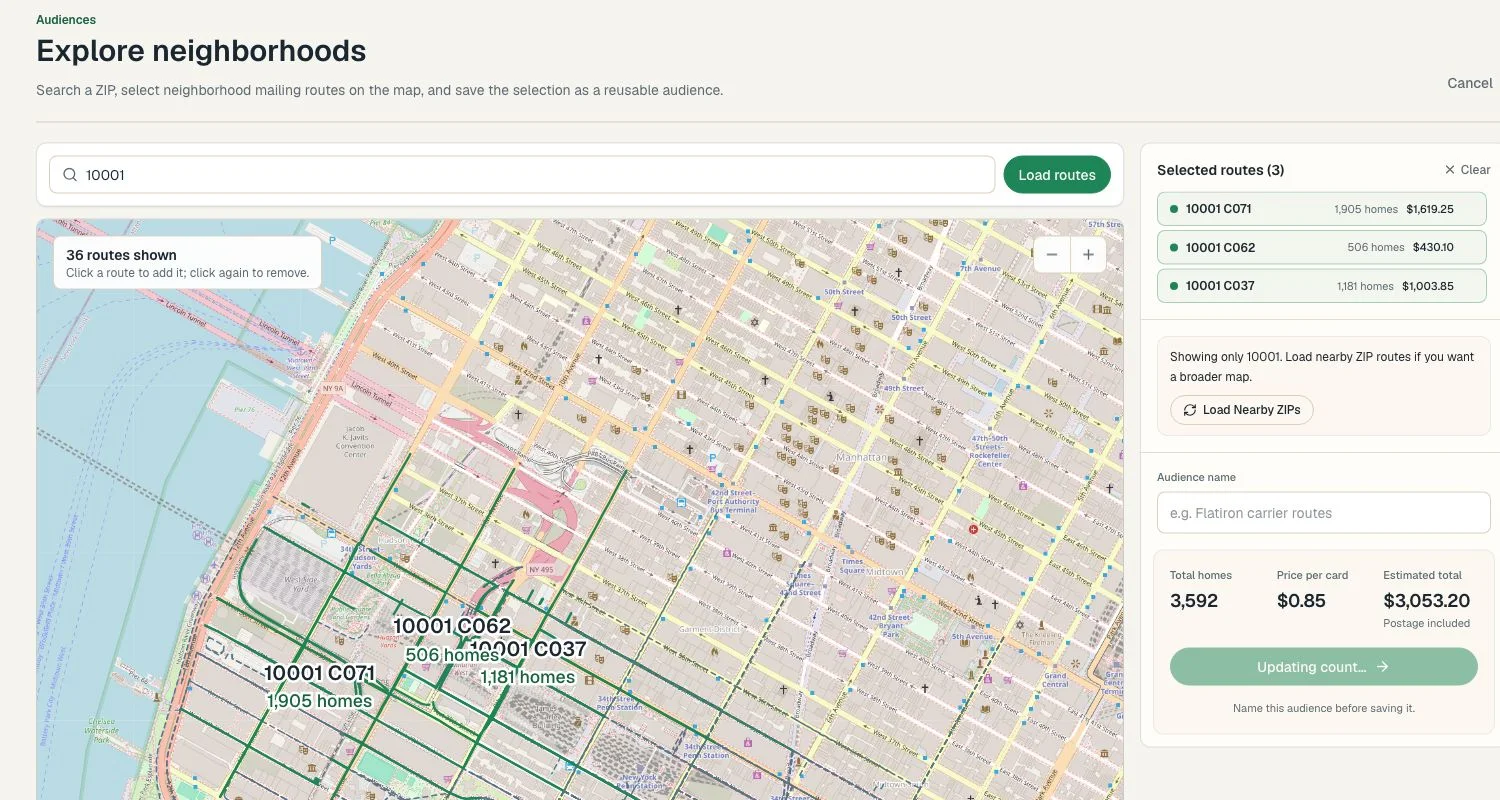The width and height of the screenshot is (1500, 800).
Task: Click the Manhattan label on the map
Action: pos(862,457)
